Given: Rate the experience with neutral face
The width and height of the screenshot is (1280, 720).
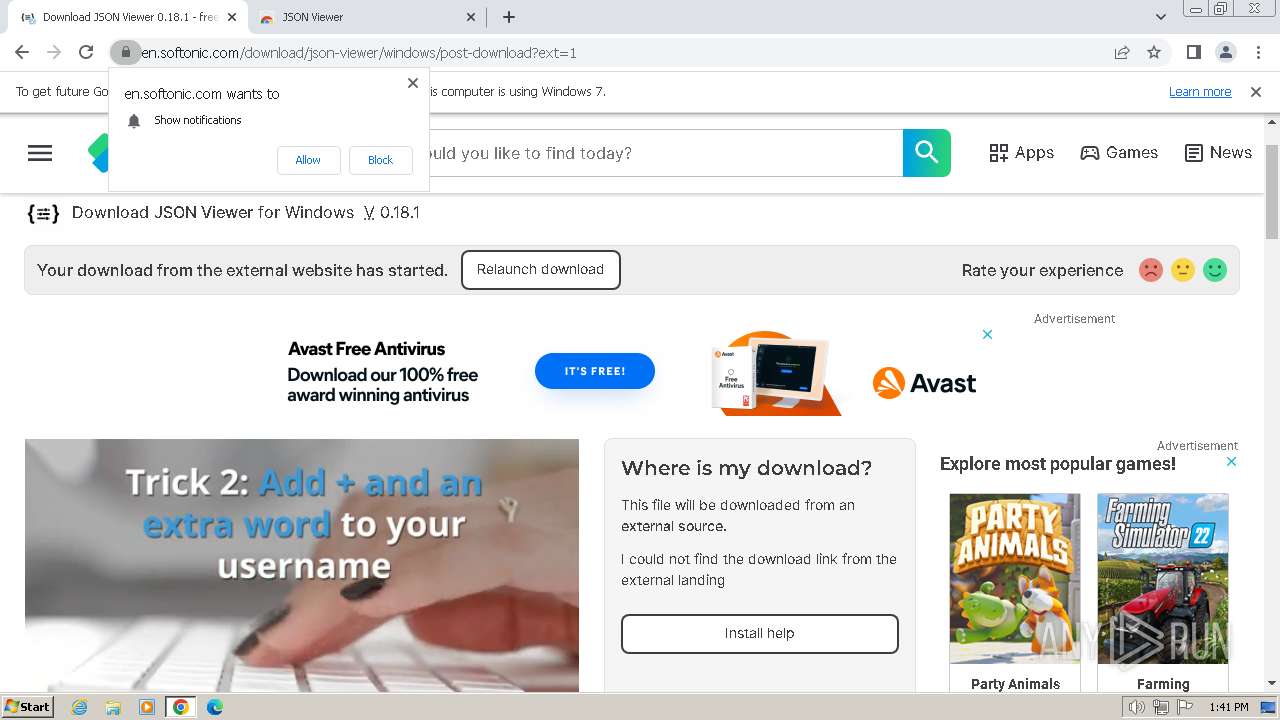Looking at the screenshot, I should tap(1183, 270).
